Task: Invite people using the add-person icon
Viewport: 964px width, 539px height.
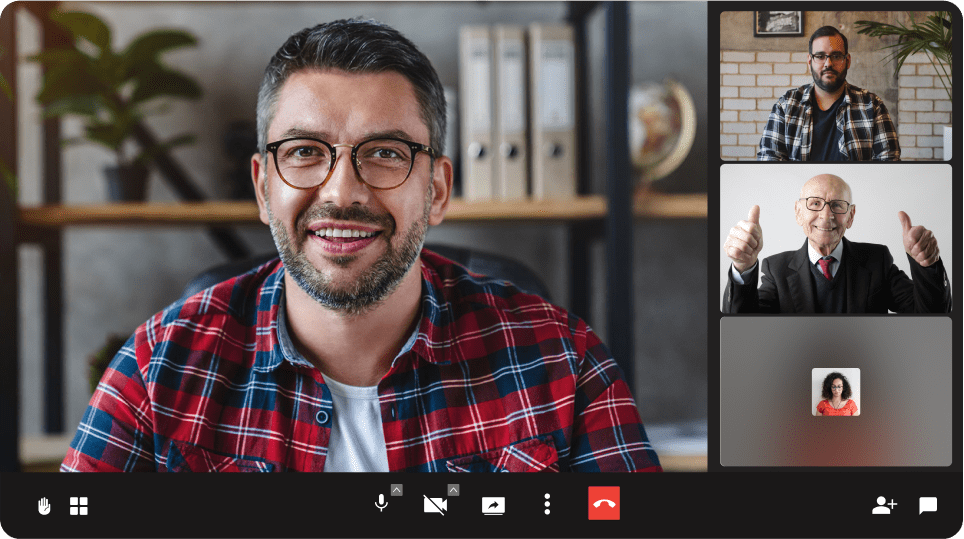Action: (884, 505)
